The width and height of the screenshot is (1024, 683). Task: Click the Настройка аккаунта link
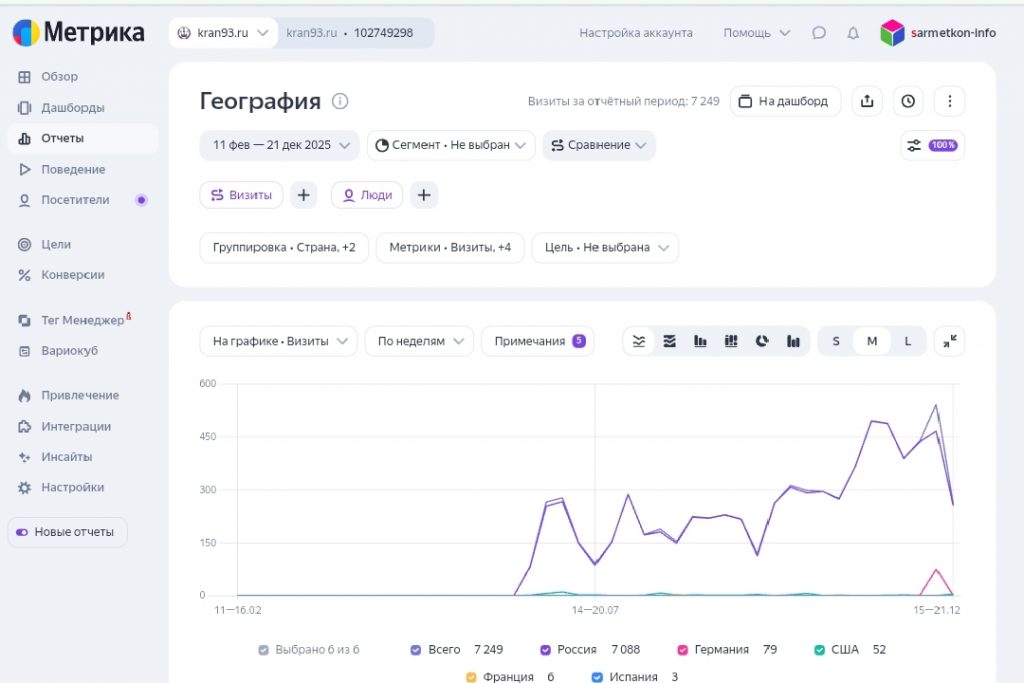(635, 33)
